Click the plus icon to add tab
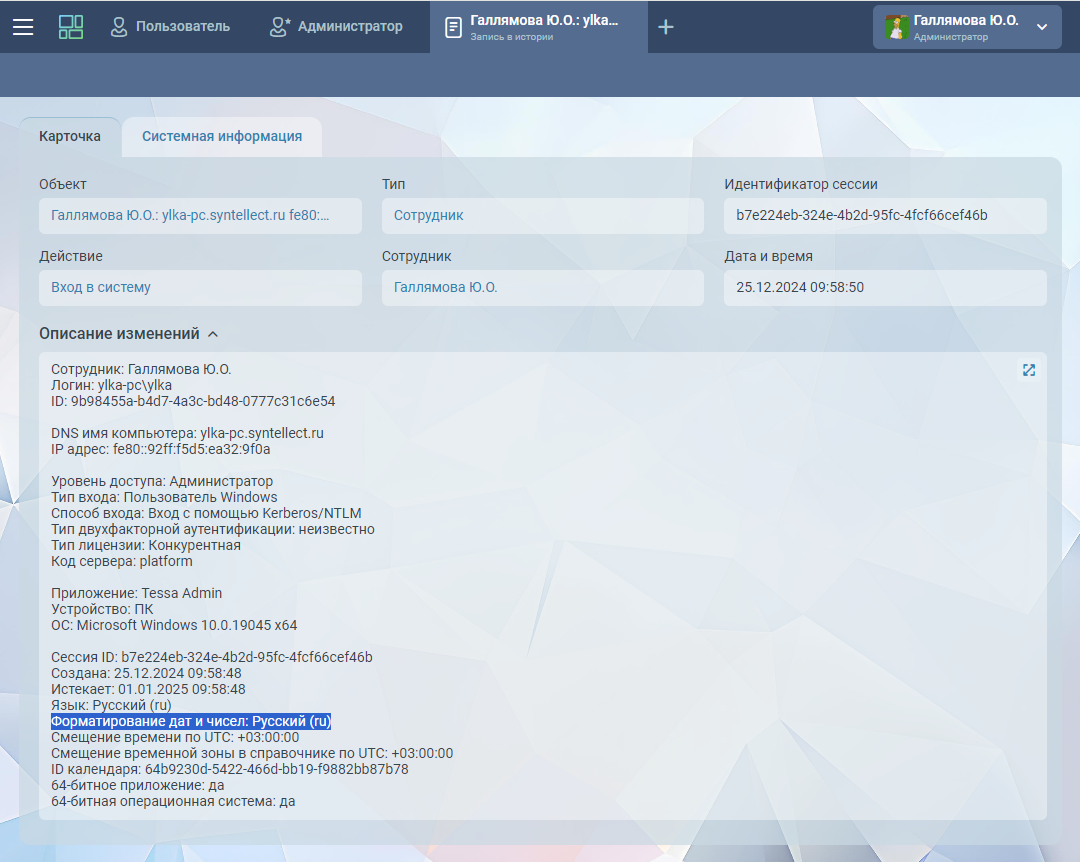Viewport: 1080px width, 862px height. pyautogui.click(x=666, y=27)
